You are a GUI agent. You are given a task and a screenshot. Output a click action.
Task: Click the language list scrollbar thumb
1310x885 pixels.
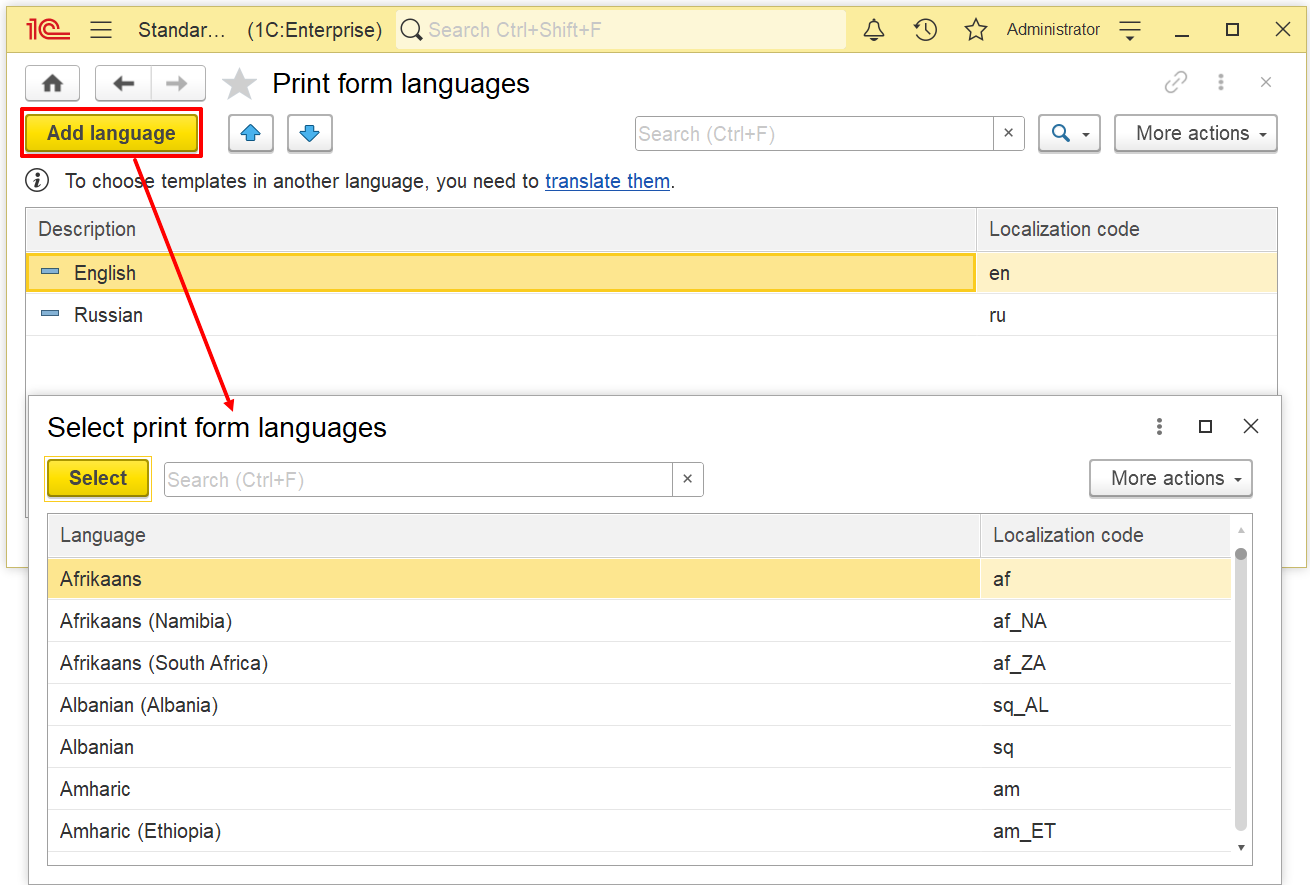[x=1241, y=690]
